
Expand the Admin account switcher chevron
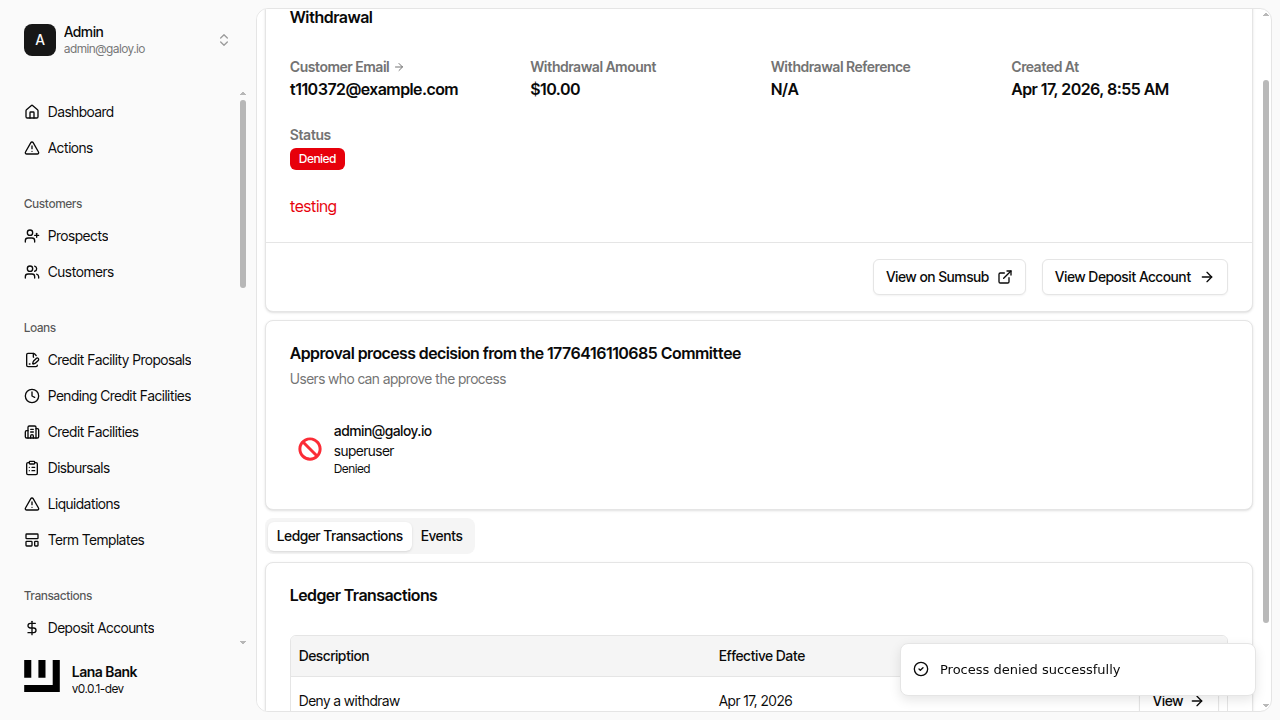tap(224, 40)
